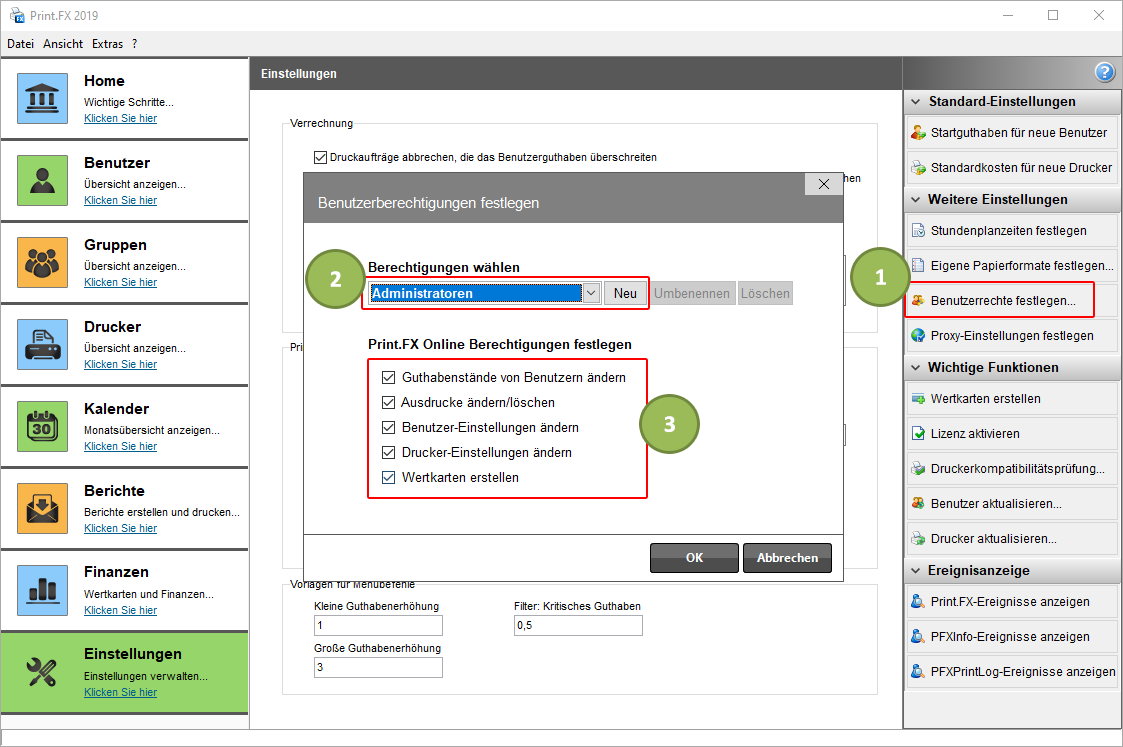Viewport: 1123px width, 747px height.
Task: Follow Klicken Sie hier link under Drucker
Action: (x=120, y=365)
